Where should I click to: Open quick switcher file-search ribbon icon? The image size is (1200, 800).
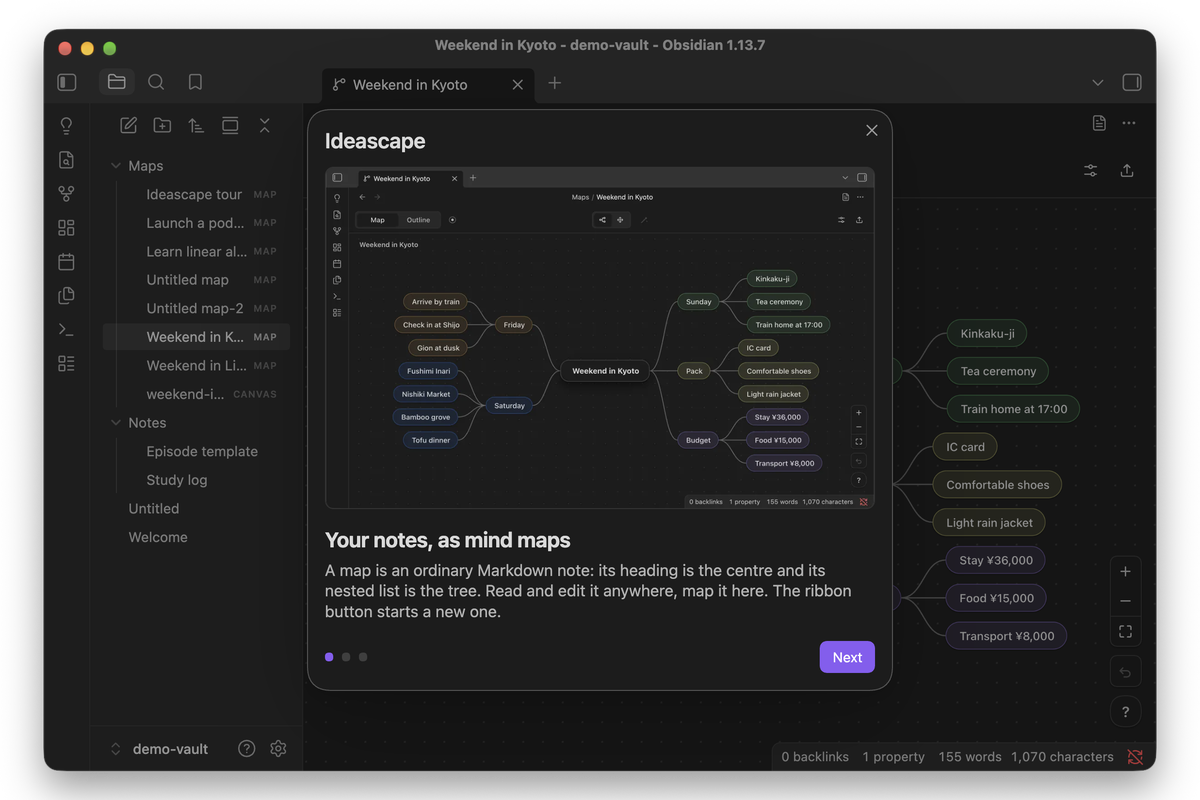[66, 160]
